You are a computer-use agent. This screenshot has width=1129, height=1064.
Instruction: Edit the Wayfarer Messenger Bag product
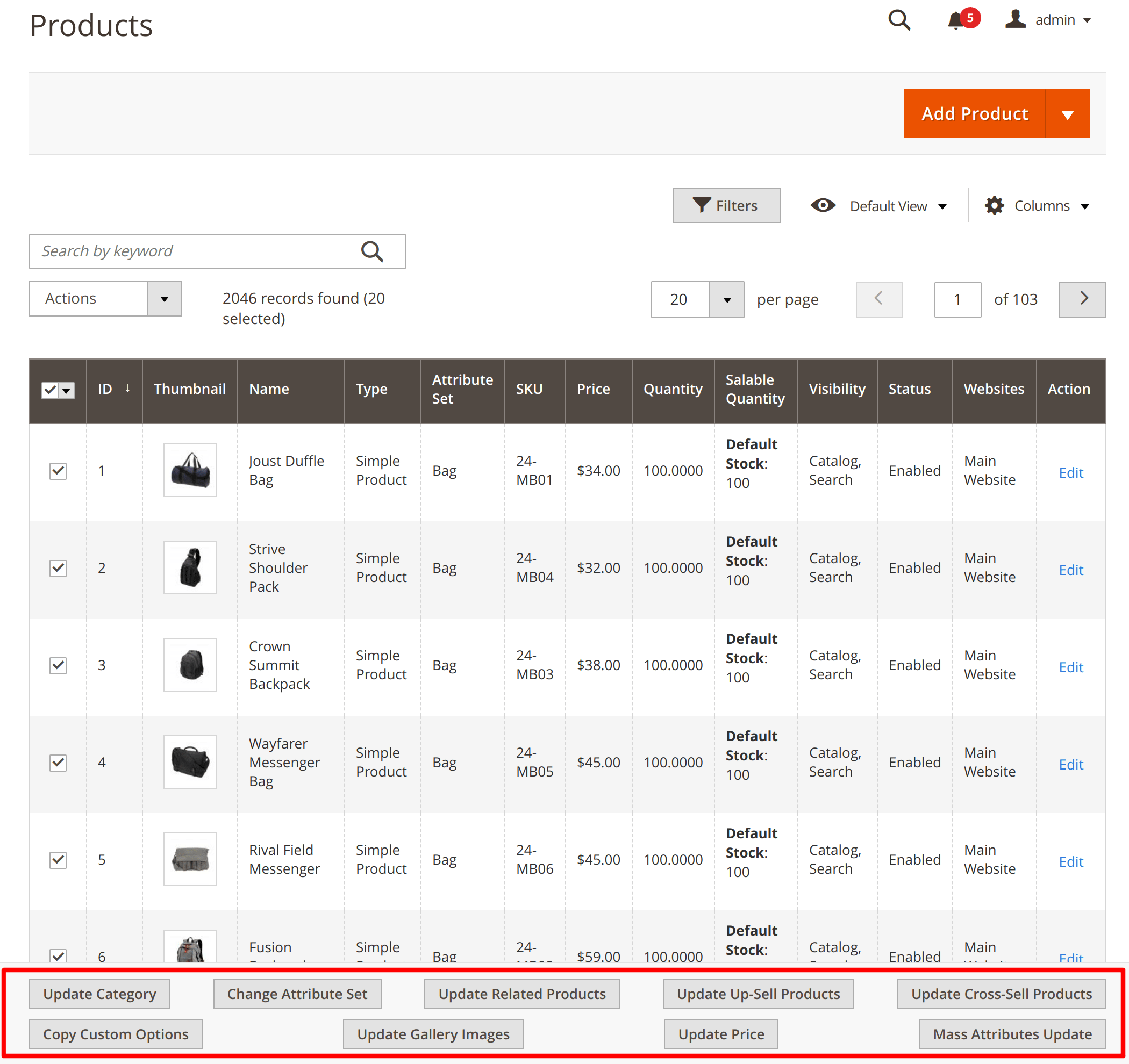(1070, 764)
